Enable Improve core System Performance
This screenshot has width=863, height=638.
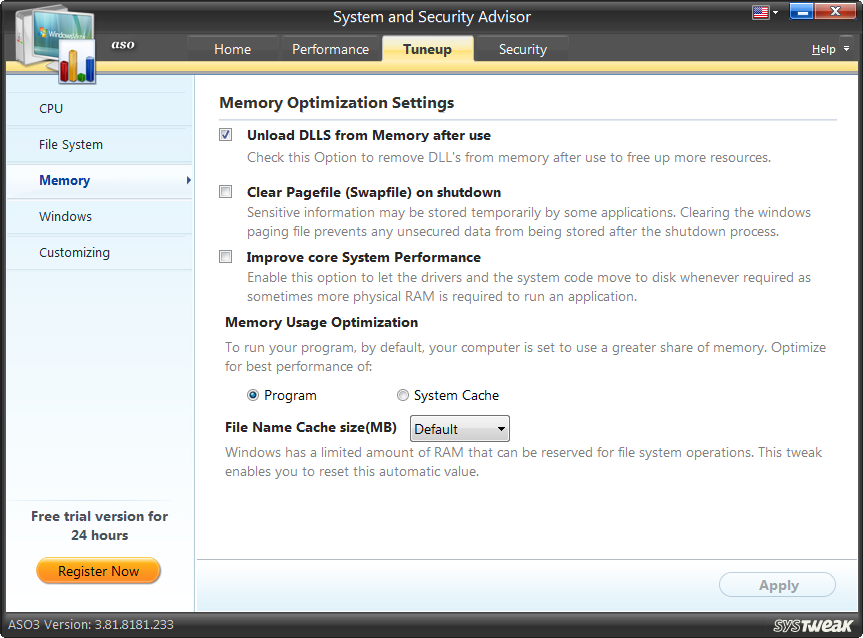pyautogui.click(x=225, y=257)
